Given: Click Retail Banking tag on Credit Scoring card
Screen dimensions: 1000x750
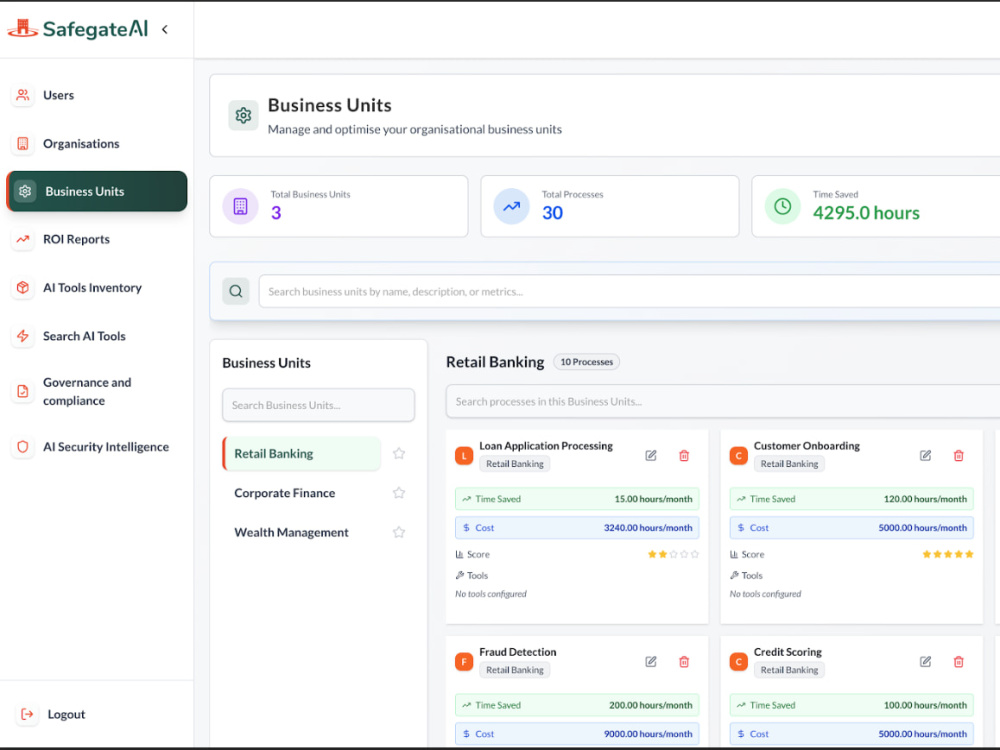Looking at the screenshot, I should 790,670.
